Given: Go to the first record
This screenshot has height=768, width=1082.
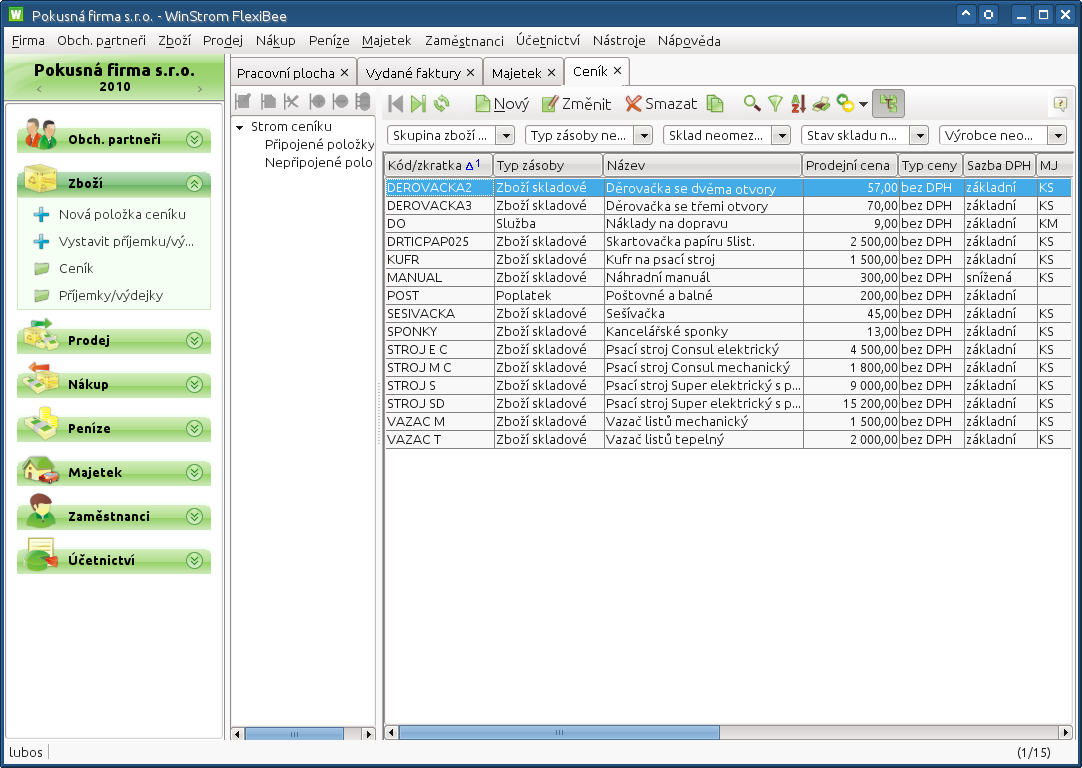Looking at the screenshot, I should point(396,104).
